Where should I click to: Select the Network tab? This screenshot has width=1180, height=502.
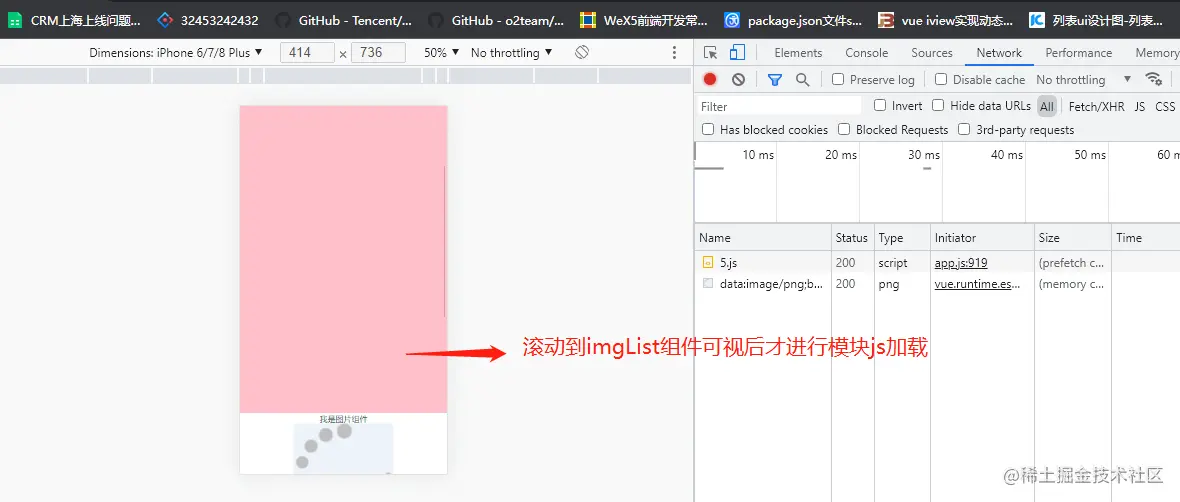tap(999, 53)
